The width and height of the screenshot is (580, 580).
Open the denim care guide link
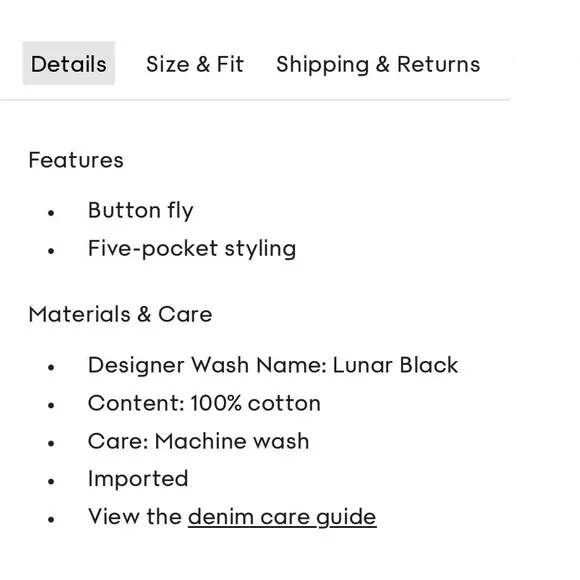click(282, 516)
